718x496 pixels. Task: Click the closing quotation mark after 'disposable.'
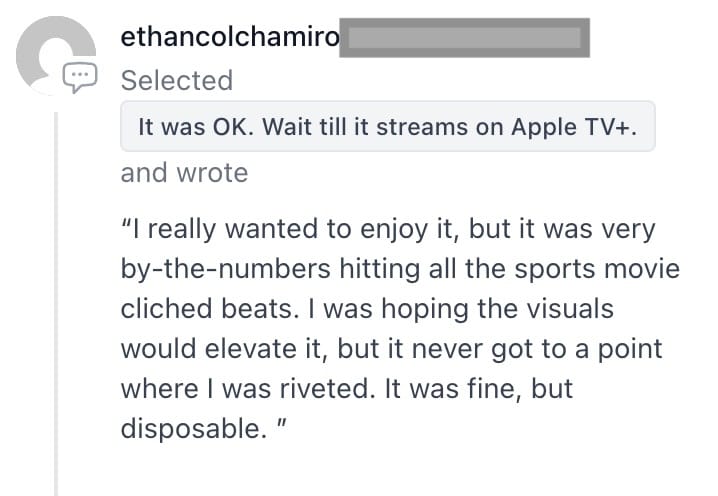283,429
